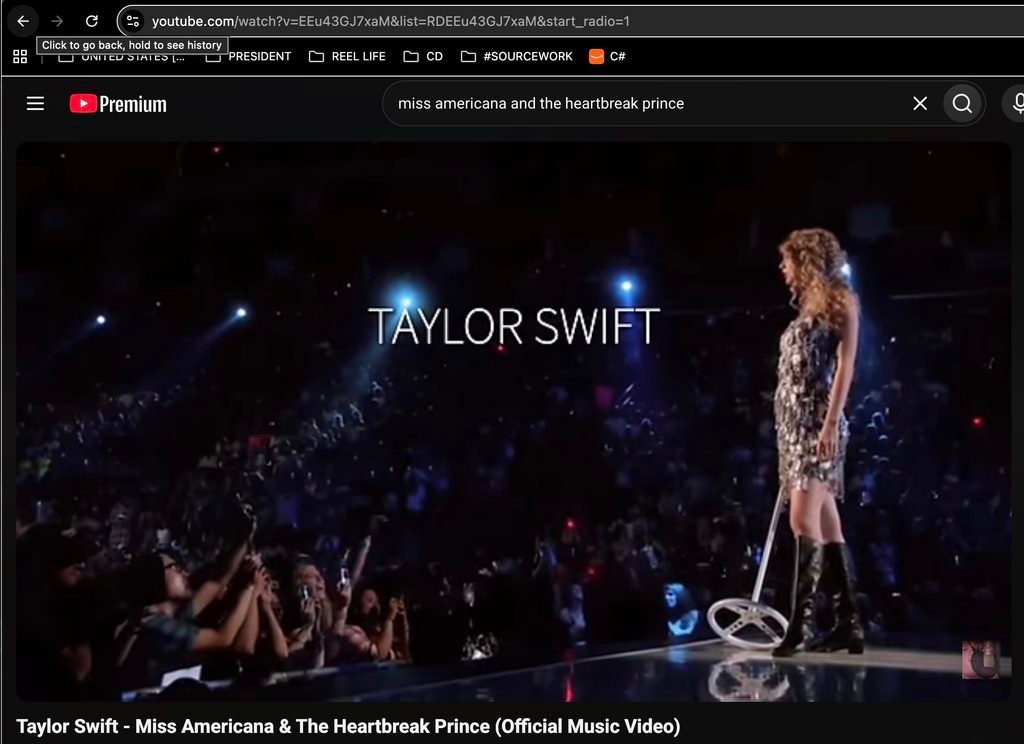Click the channel watermark on the video

(981, 660)
